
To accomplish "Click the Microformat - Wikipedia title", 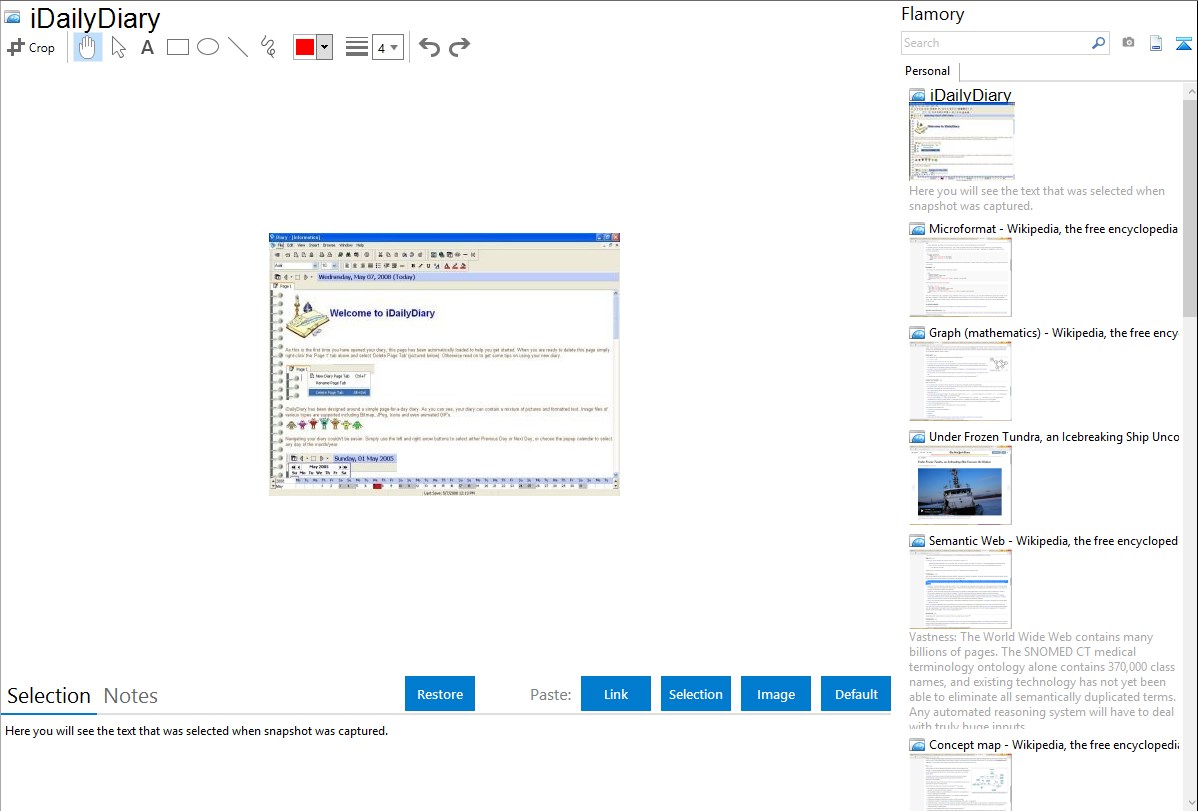I will tap(1053, 229).
